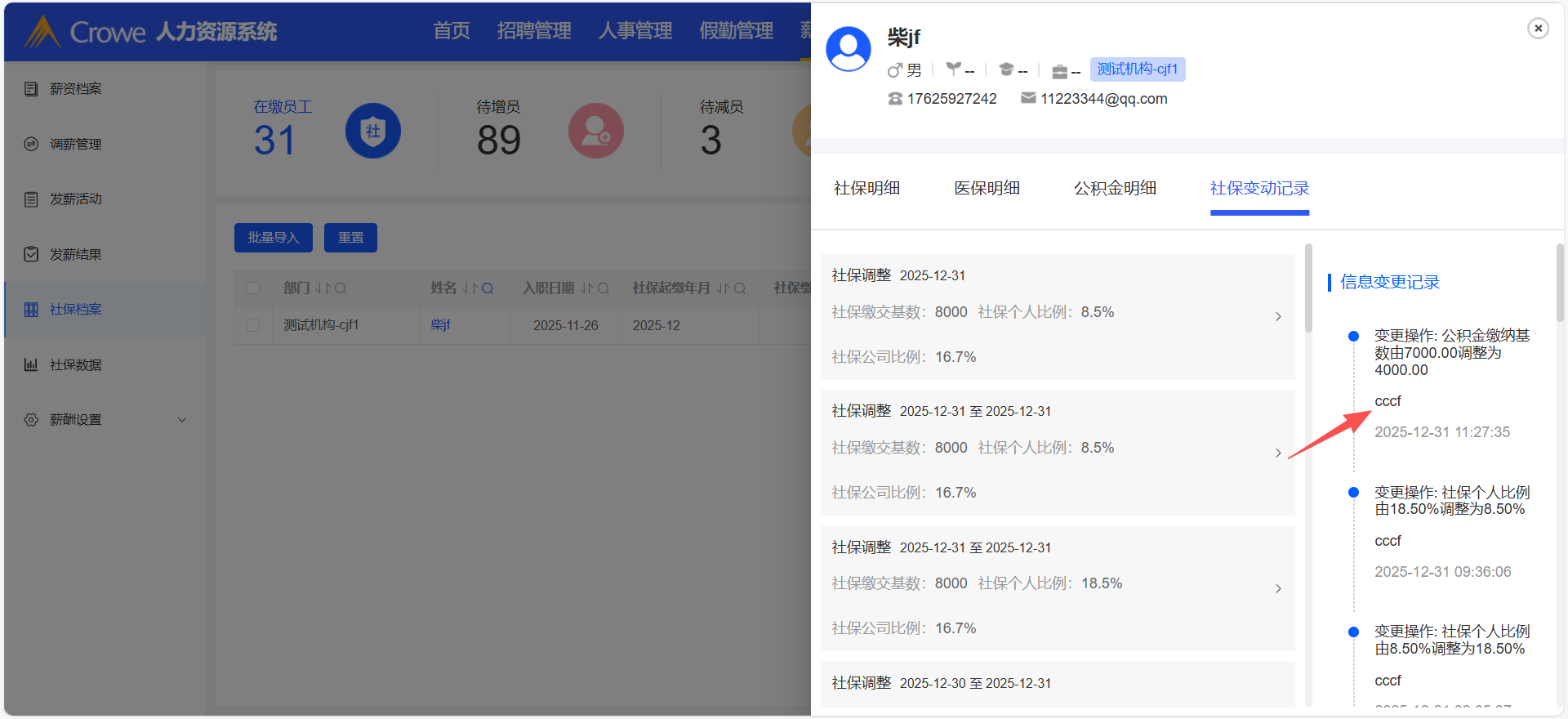Click the 社保数据 chart icon
1568x719 pixels.
(31, 364)
